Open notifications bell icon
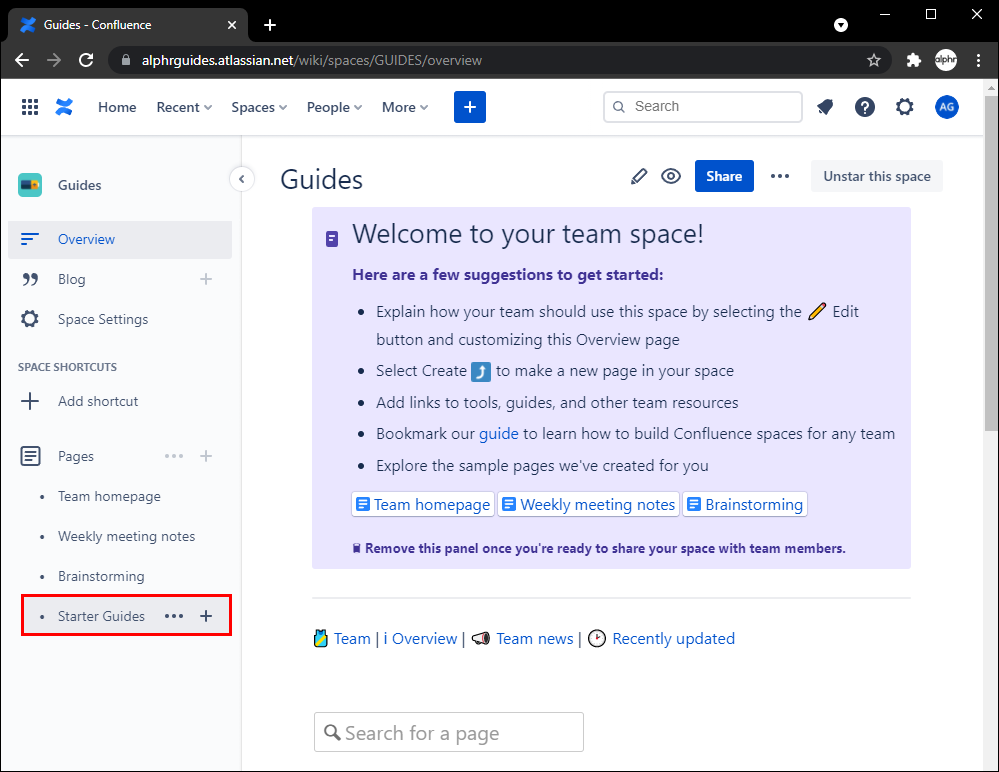 pos(825,107)
